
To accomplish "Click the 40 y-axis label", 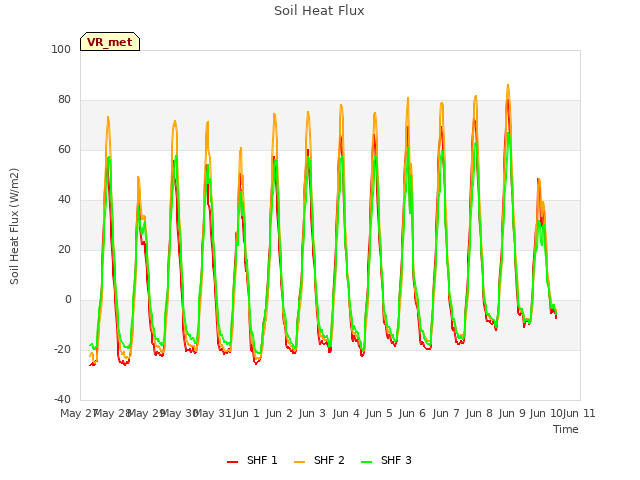I will 64,200.
